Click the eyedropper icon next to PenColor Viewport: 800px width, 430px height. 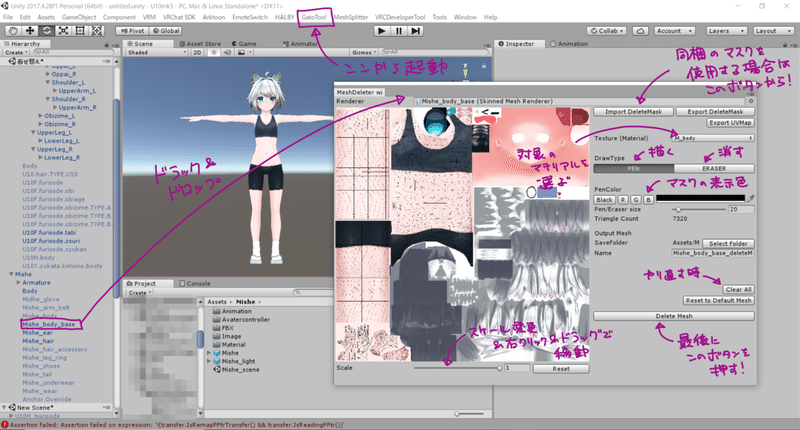click(x=751, y=198)
